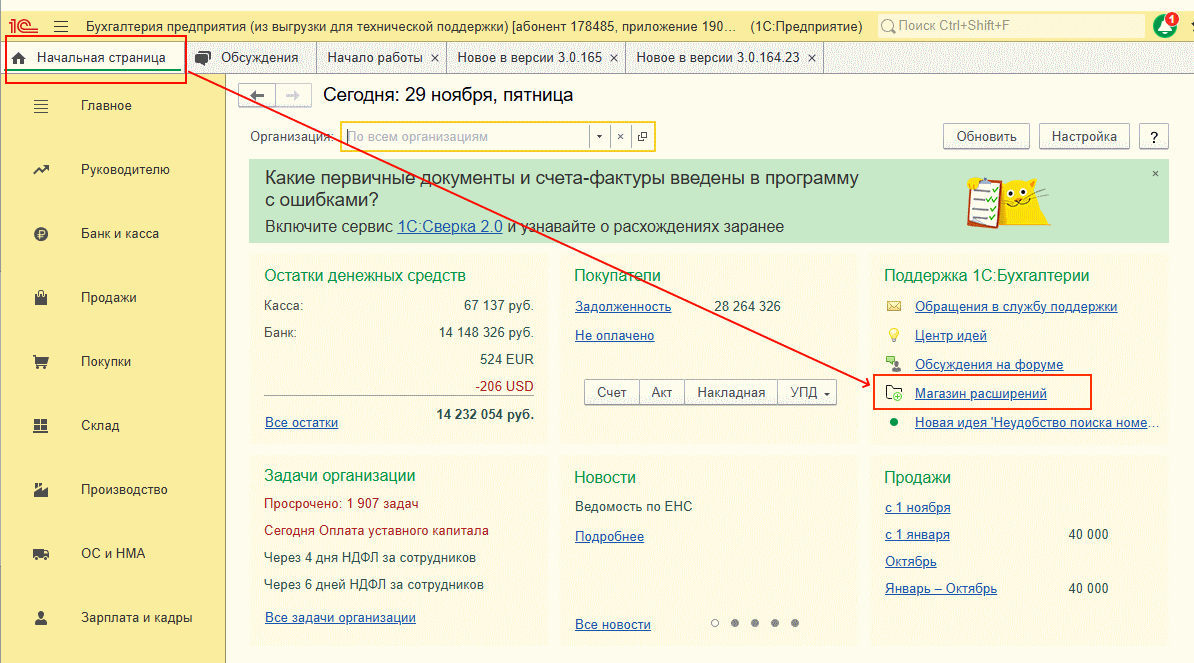
Task: Open the Руководителю section
Action: [x=126, y=170]
